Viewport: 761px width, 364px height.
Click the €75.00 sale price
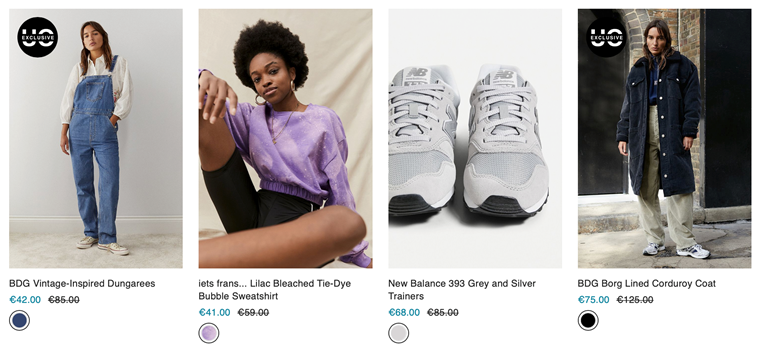593,300
